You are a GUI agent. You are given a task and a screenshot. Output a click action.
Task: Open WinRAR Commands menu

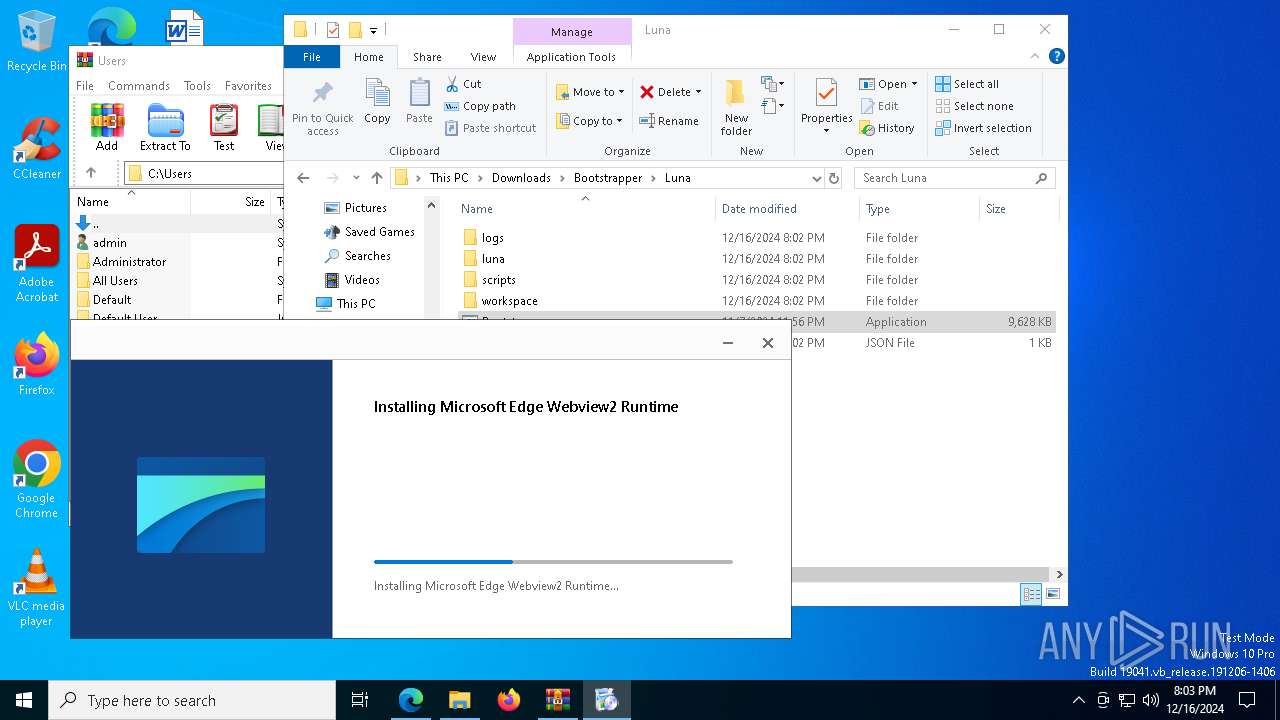[x=139, y=86]
